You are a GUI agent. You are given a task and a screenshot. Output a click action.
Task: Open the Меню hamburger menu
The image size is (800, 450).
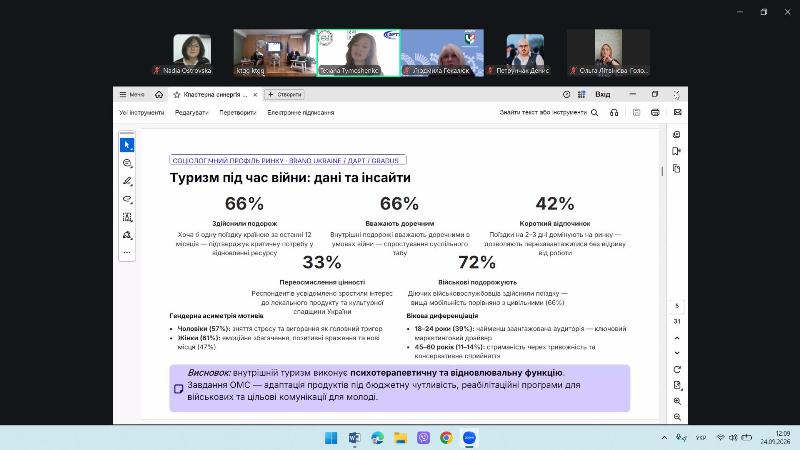pyautogui.click(x=132, y=95)
